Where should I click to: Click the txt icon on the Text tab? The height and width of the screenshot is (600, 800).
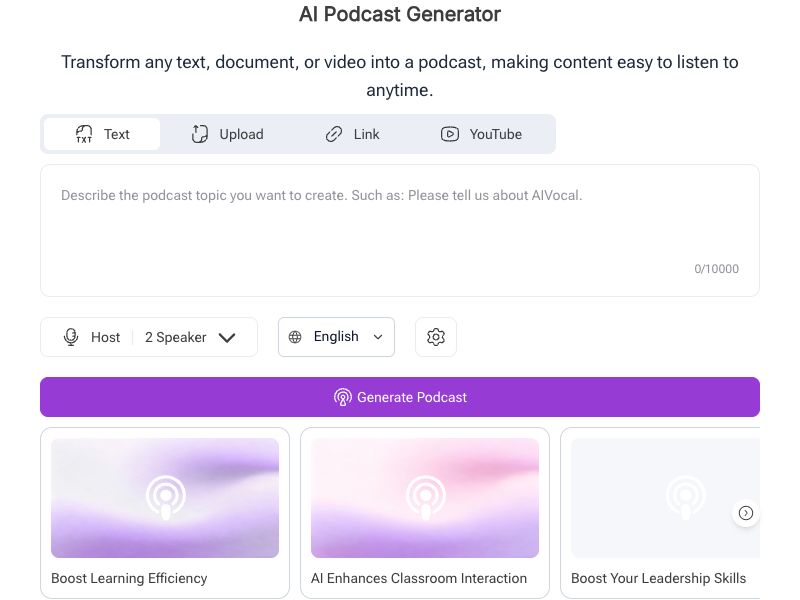[84, 133]
